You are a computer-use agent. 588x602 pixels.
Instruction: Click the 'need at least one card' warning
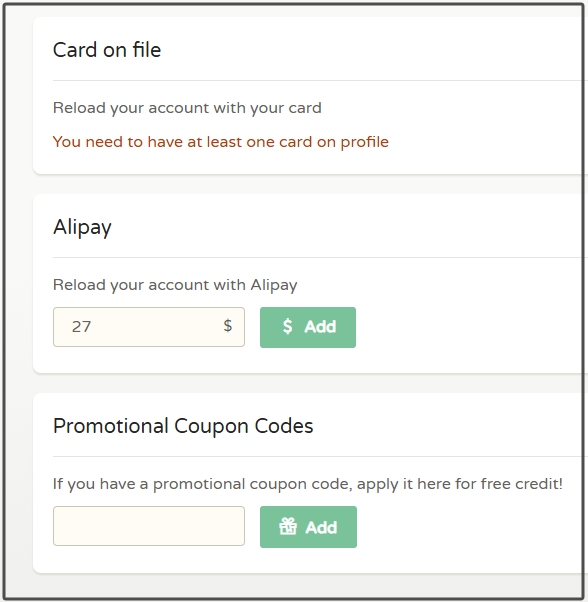point(221,142)
